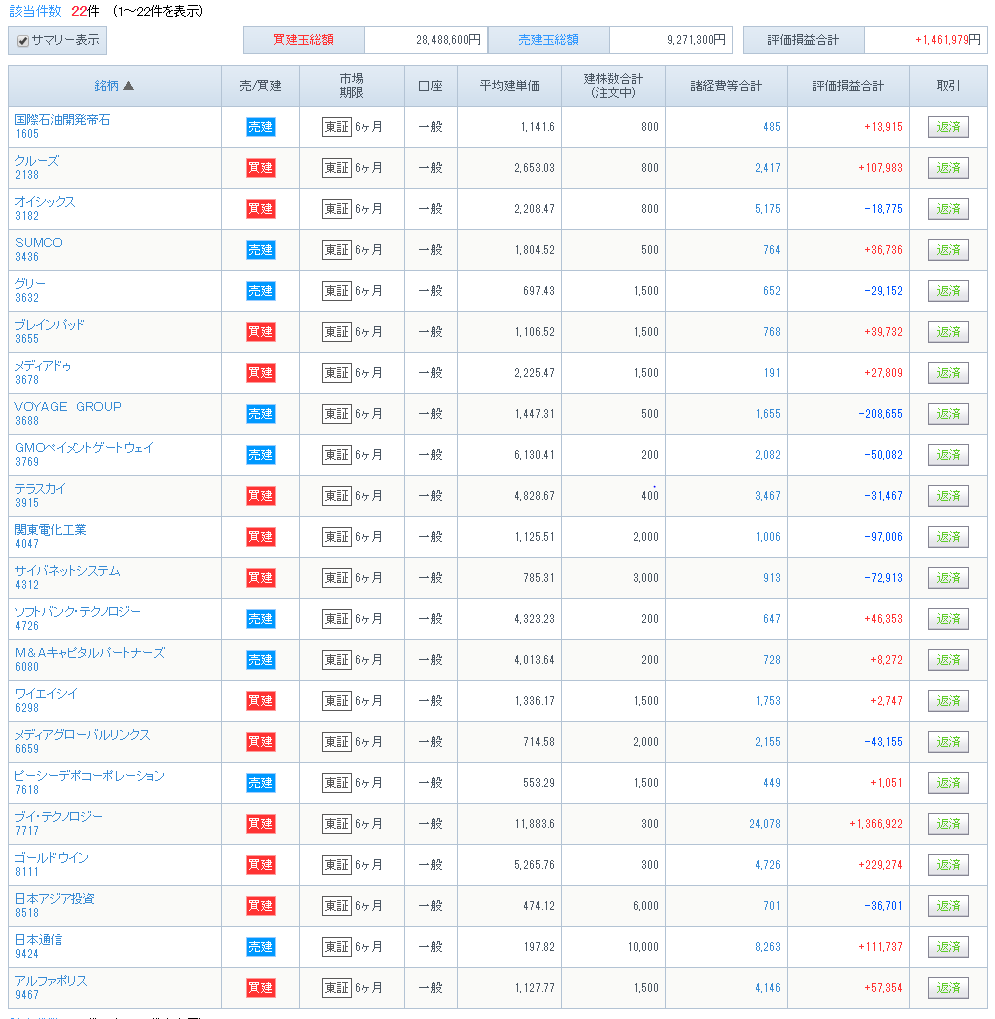Click 返済 button for アルファポリス row

coord(948,987)
